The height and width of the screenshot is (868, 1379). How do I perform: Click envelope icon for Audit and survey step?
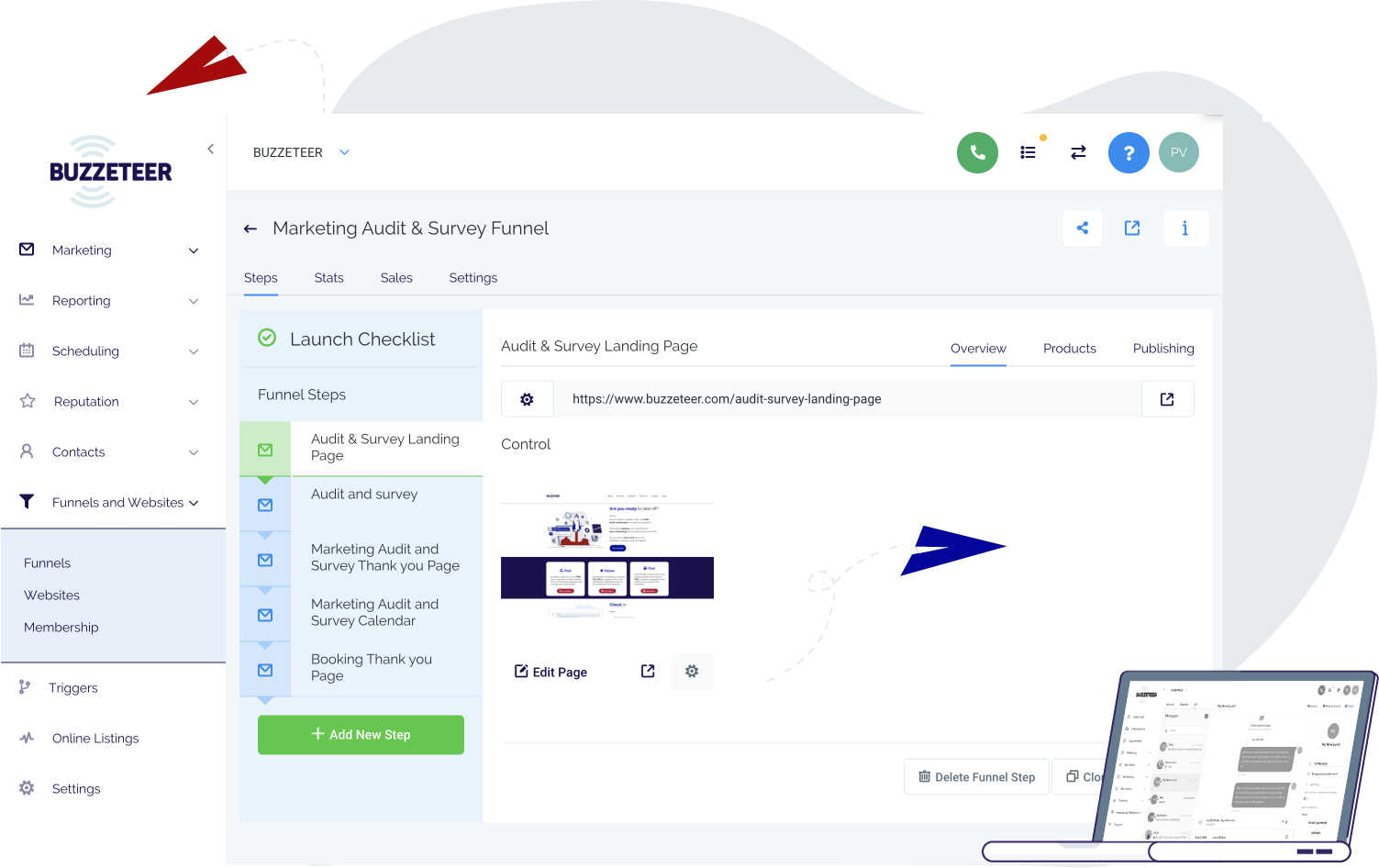[265, 505]
